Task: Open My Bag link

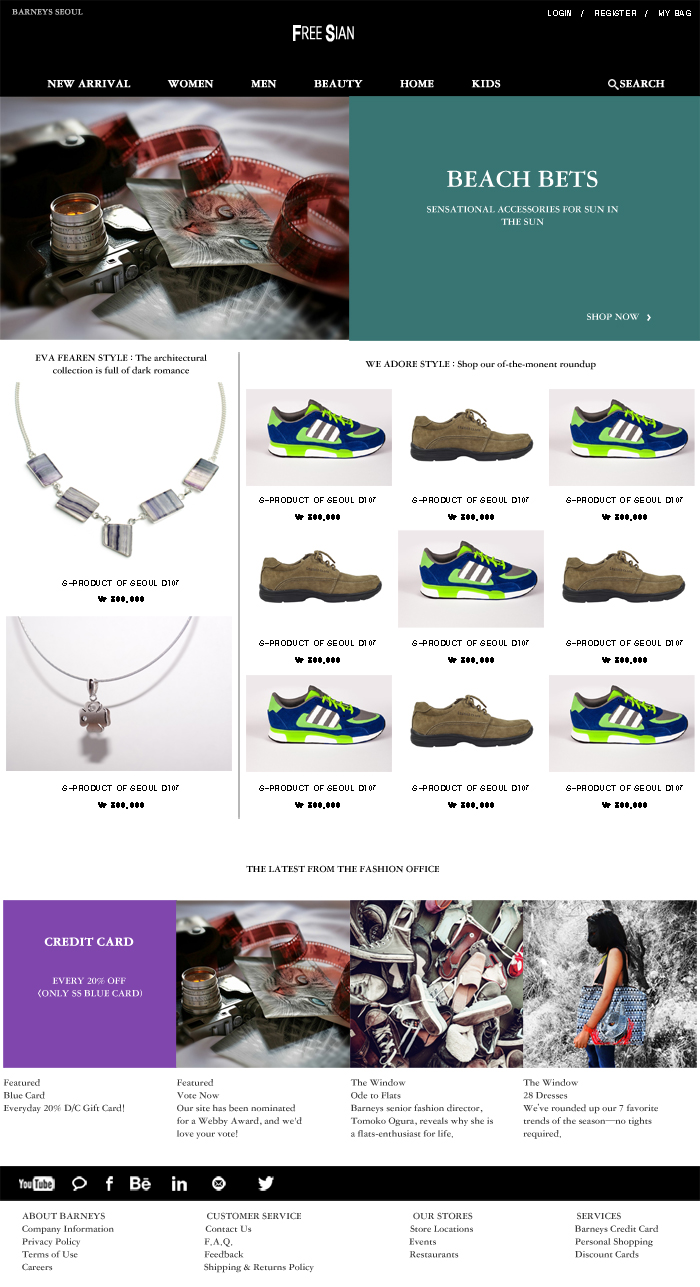Action: pos(674,13)
